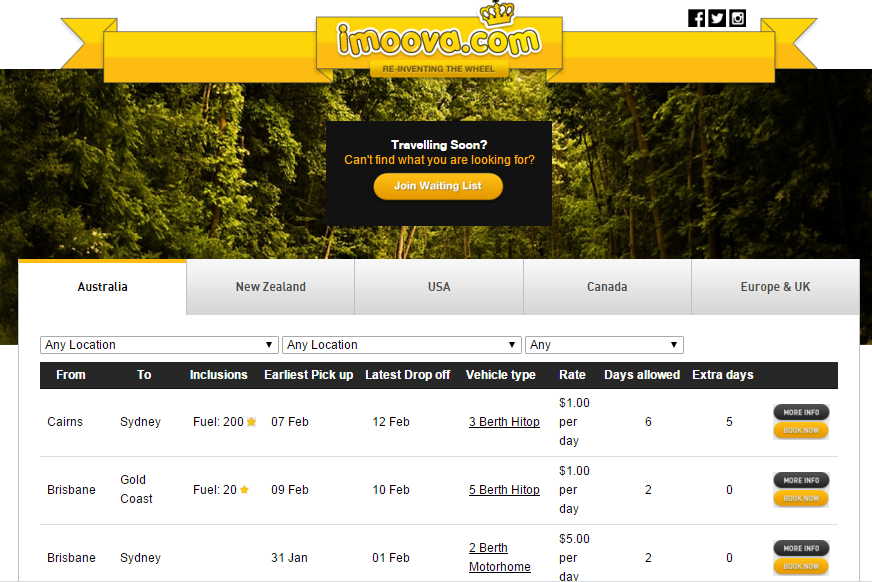The height and width of the screenshot is (582, 872).
Task: Click days allowed value in 2 Berth Motorhome row
Action: (x=648, y=558)
